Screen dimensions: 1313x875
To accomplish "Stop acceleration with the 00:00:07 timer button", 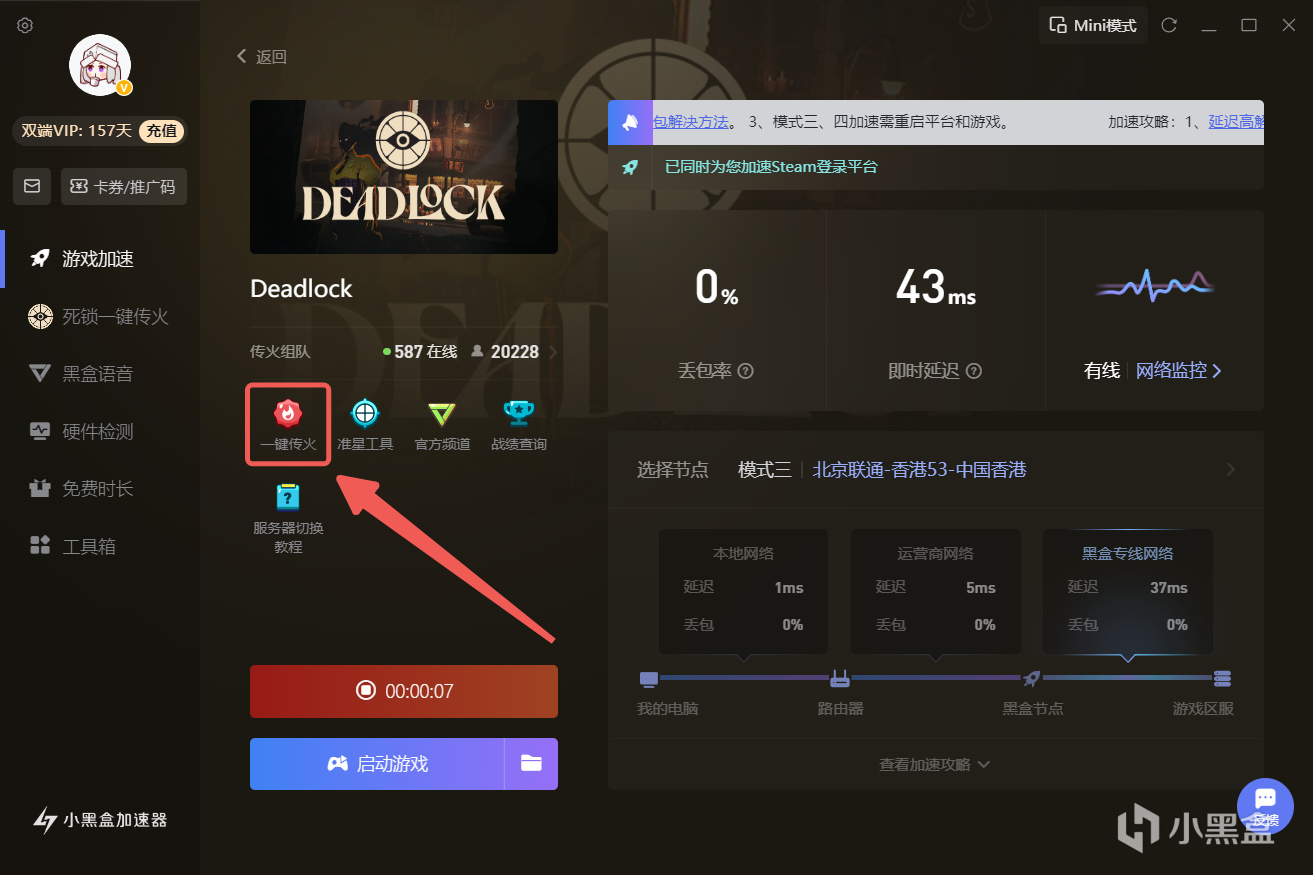I will (x=404, y=691).
